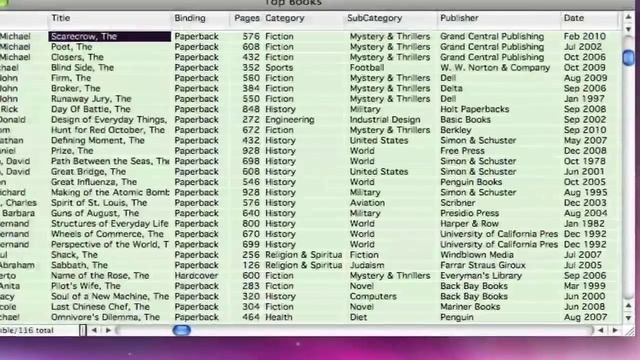Viewport: 640px width, 360px height.
Task: Click the 'Sports' category cell
Action: pos(279,68)
